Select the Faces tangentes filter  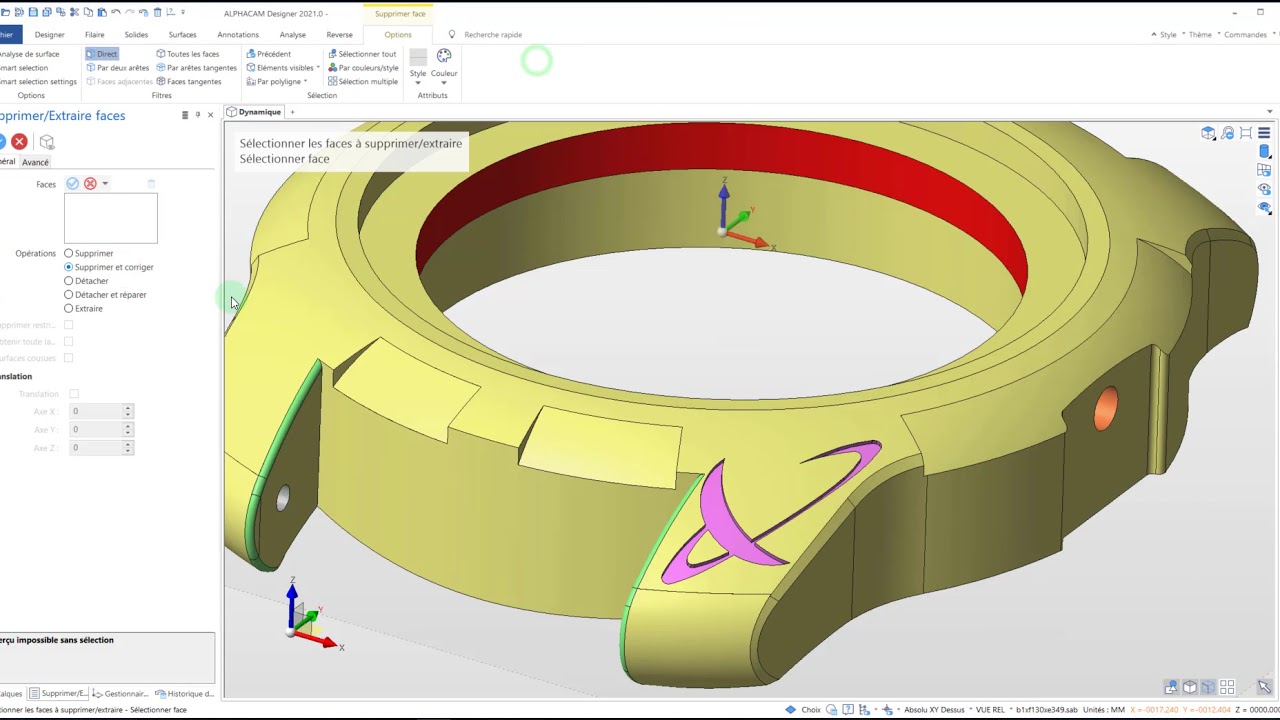click(x=189, y=82)
